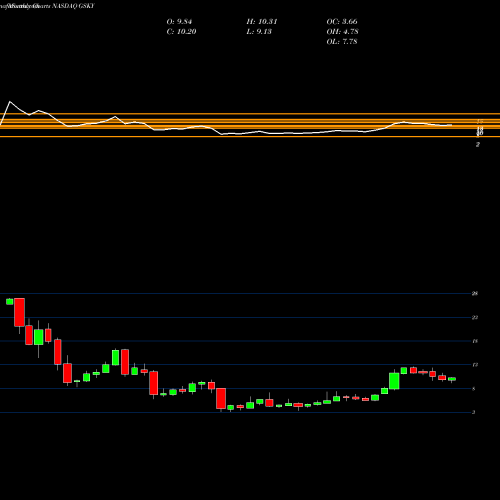Select the open price value O: 9.84

pyautogui.click(x=179, y=22)
